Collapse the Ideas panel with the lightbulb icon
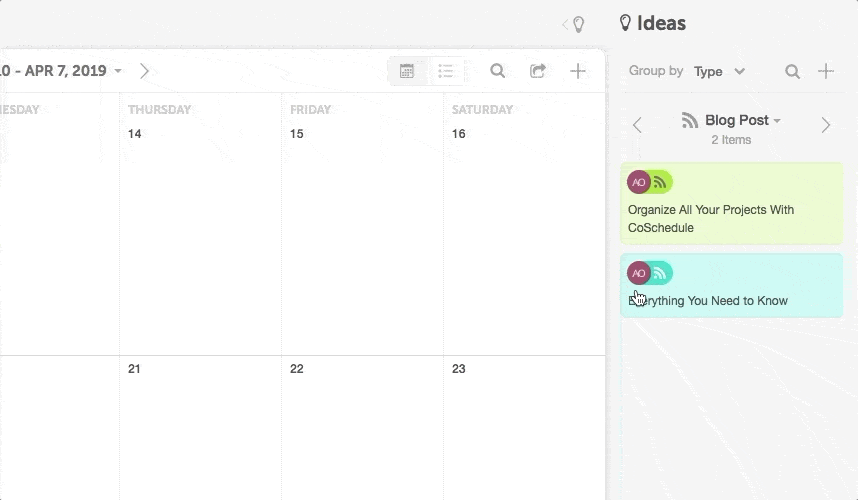 click(574, 24)
